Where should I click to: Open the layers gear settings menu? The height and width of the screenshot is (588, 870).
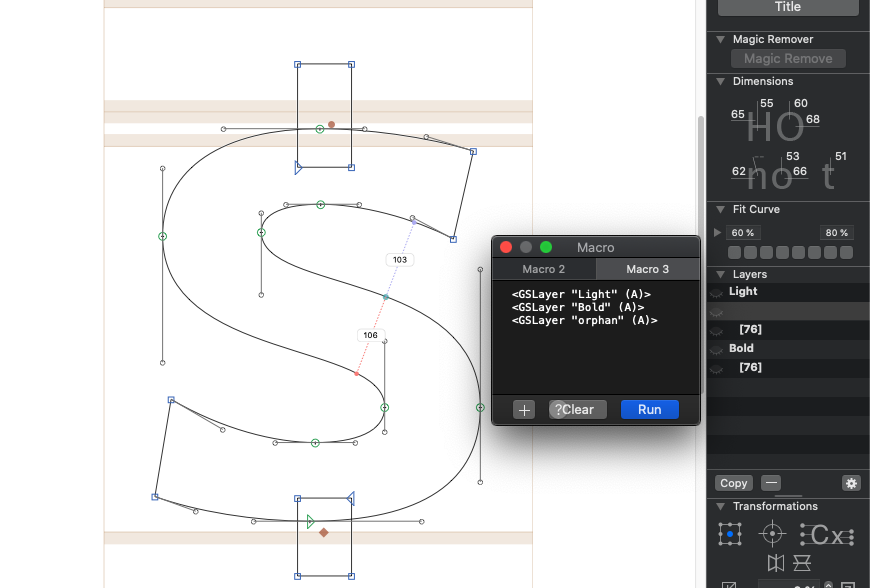[x=851, y=483]
